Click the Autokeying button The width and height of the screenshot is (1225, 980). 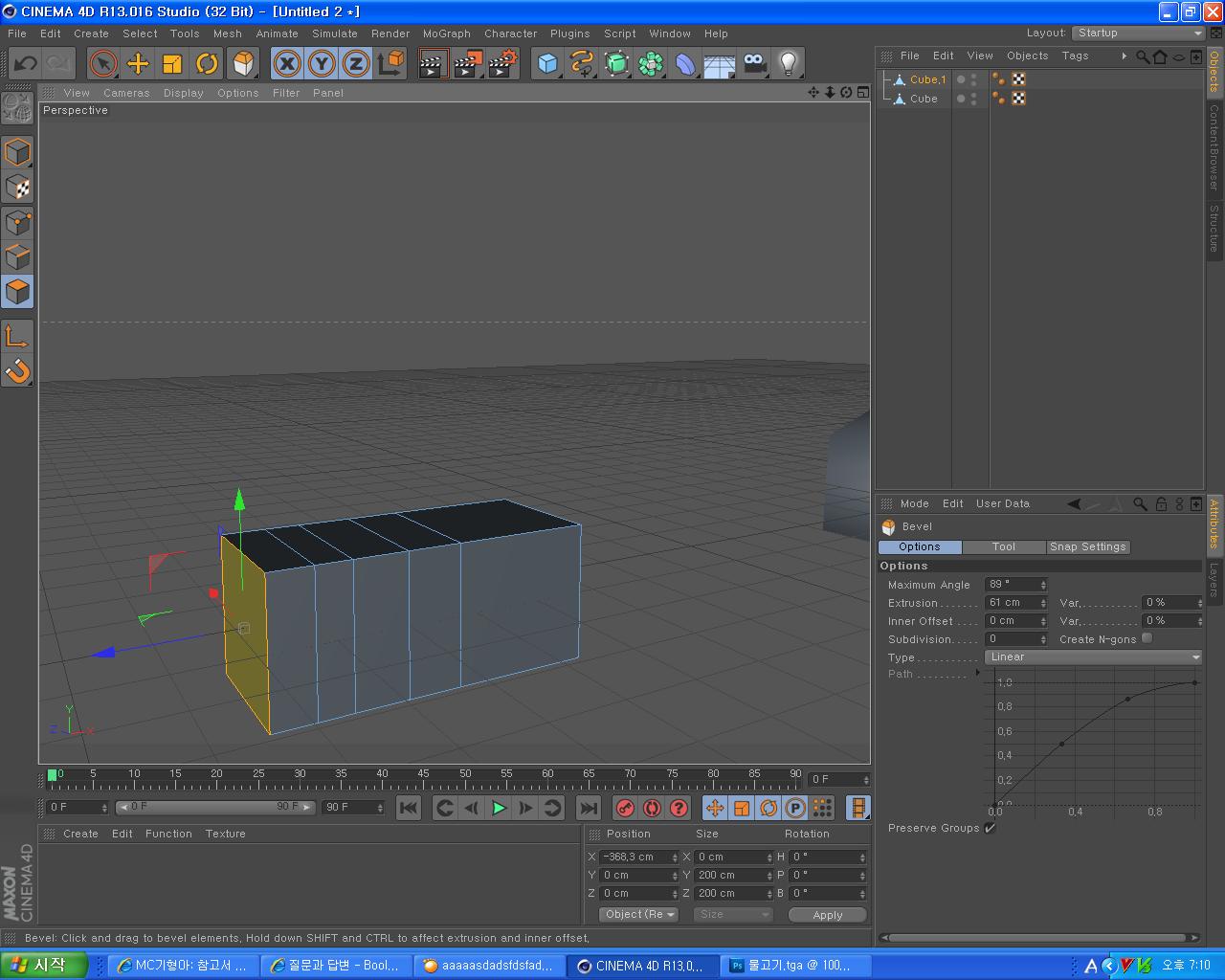(x=652, y=808)
